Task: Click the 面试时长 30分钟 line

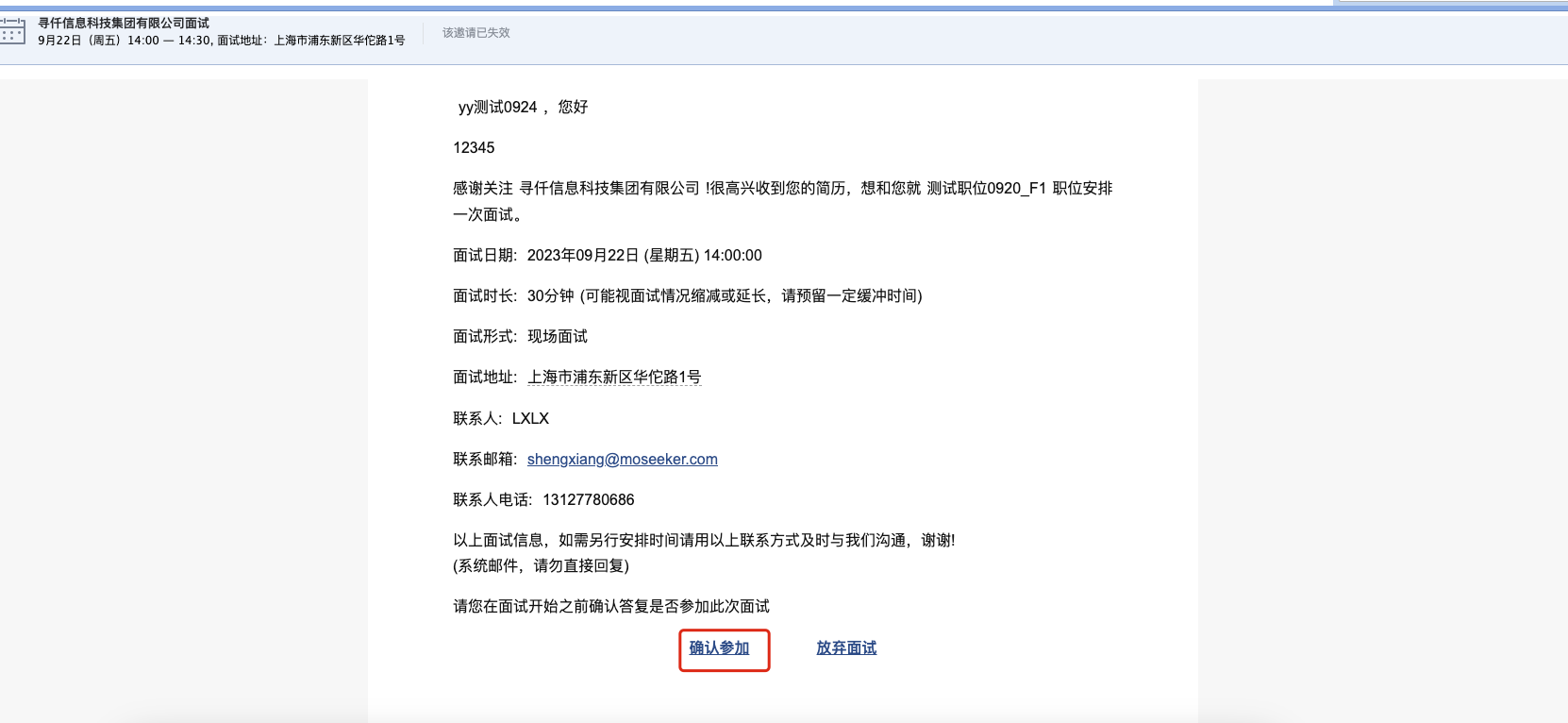Action: (688, 295)
